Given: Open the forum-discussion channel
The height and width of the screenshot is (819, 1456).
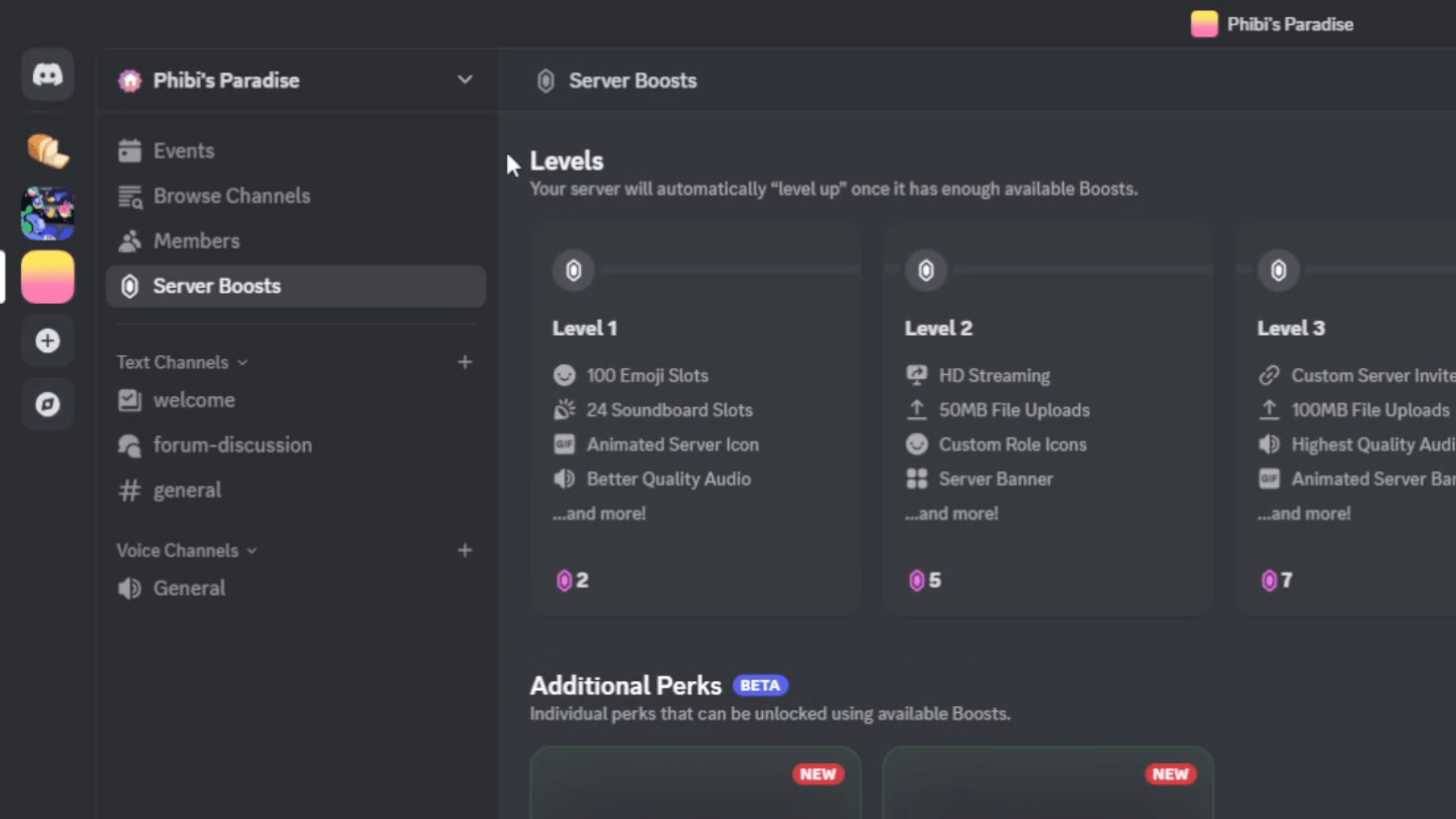Looking at the screenshot, I should 233,445.
